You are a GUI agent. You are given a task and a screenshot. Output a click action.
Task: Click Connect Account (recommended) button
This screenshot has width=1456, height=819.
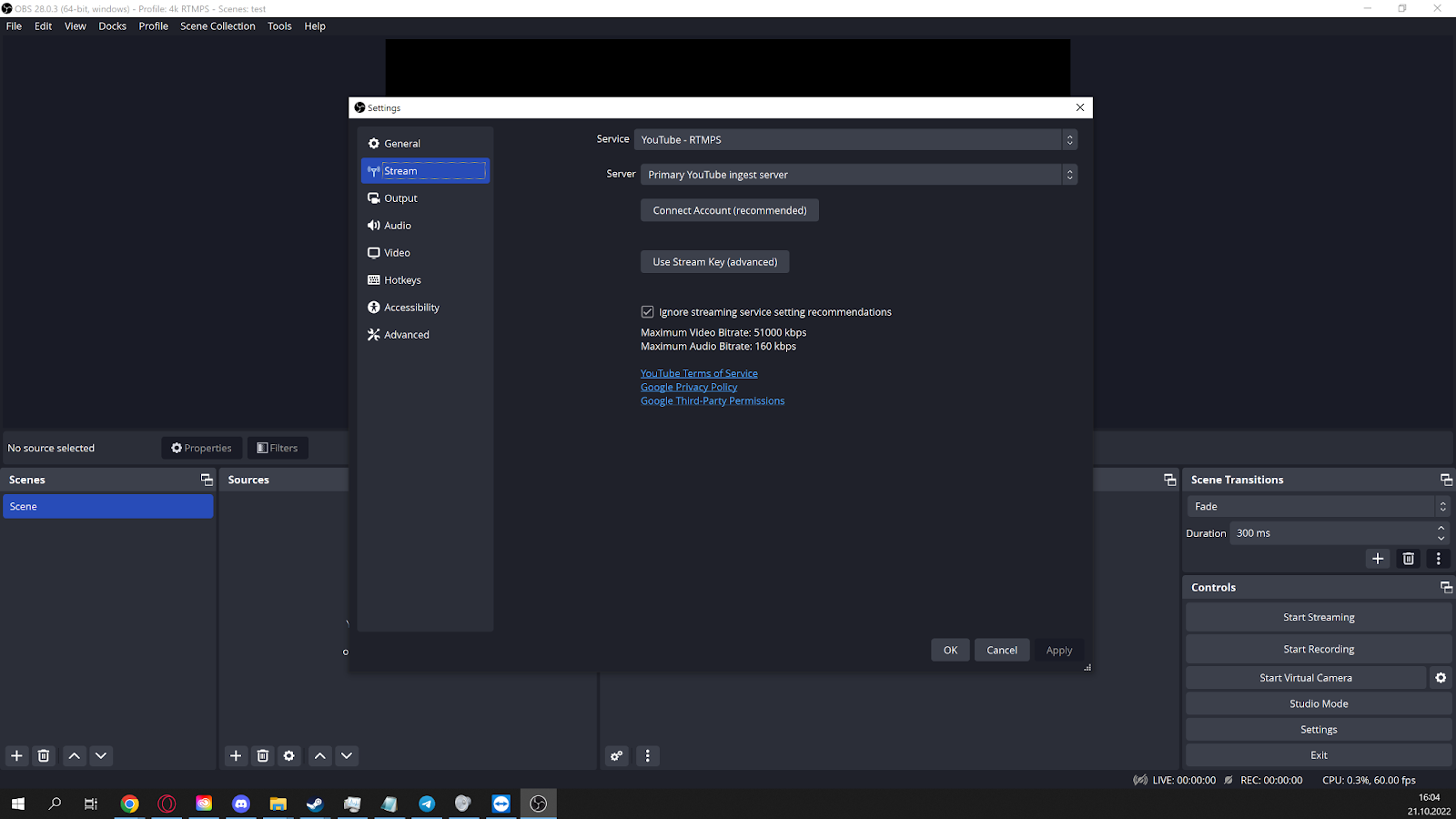click(730, 210)
